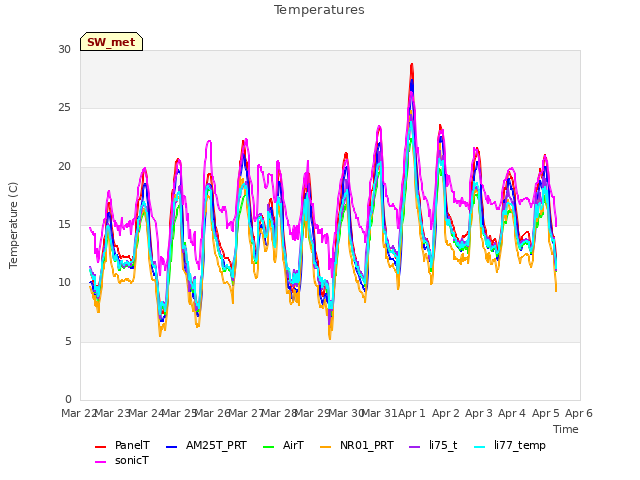
Task: Click the Mar 31 x-axis label
Action: [x=380, y=413]
